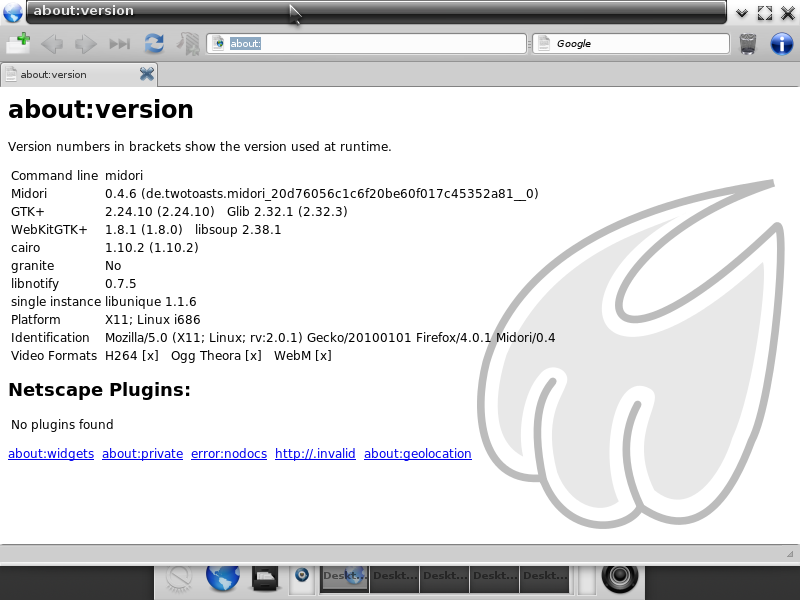
Task: Switch to the fourth Desktop in pager
Action: [x=494, y=579]
